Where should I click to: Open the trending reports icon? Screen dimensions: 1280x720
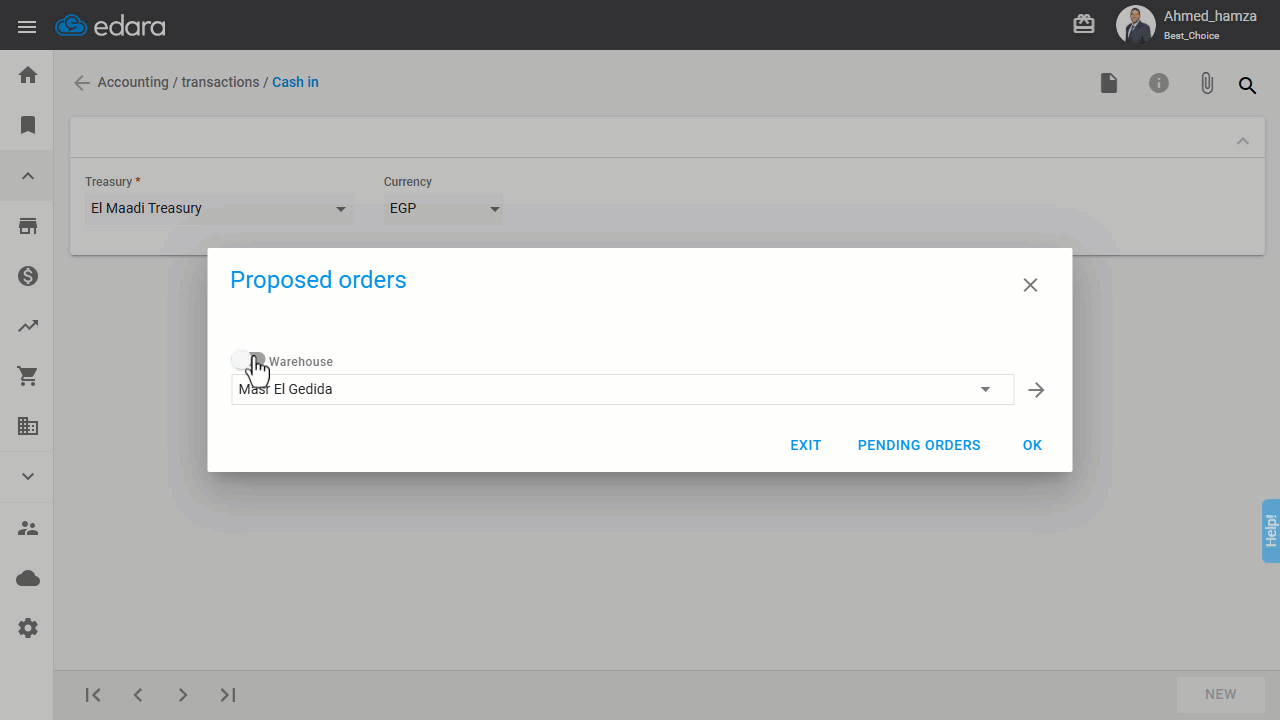pos(28,326)
